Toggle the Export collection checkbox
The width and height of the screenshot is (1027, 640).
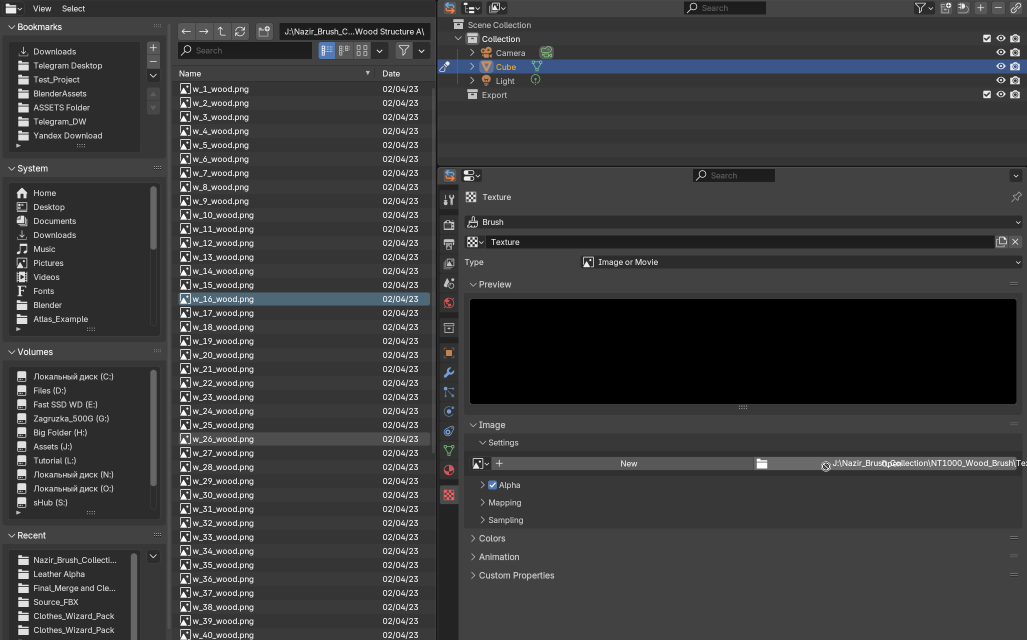click(987, 94)
